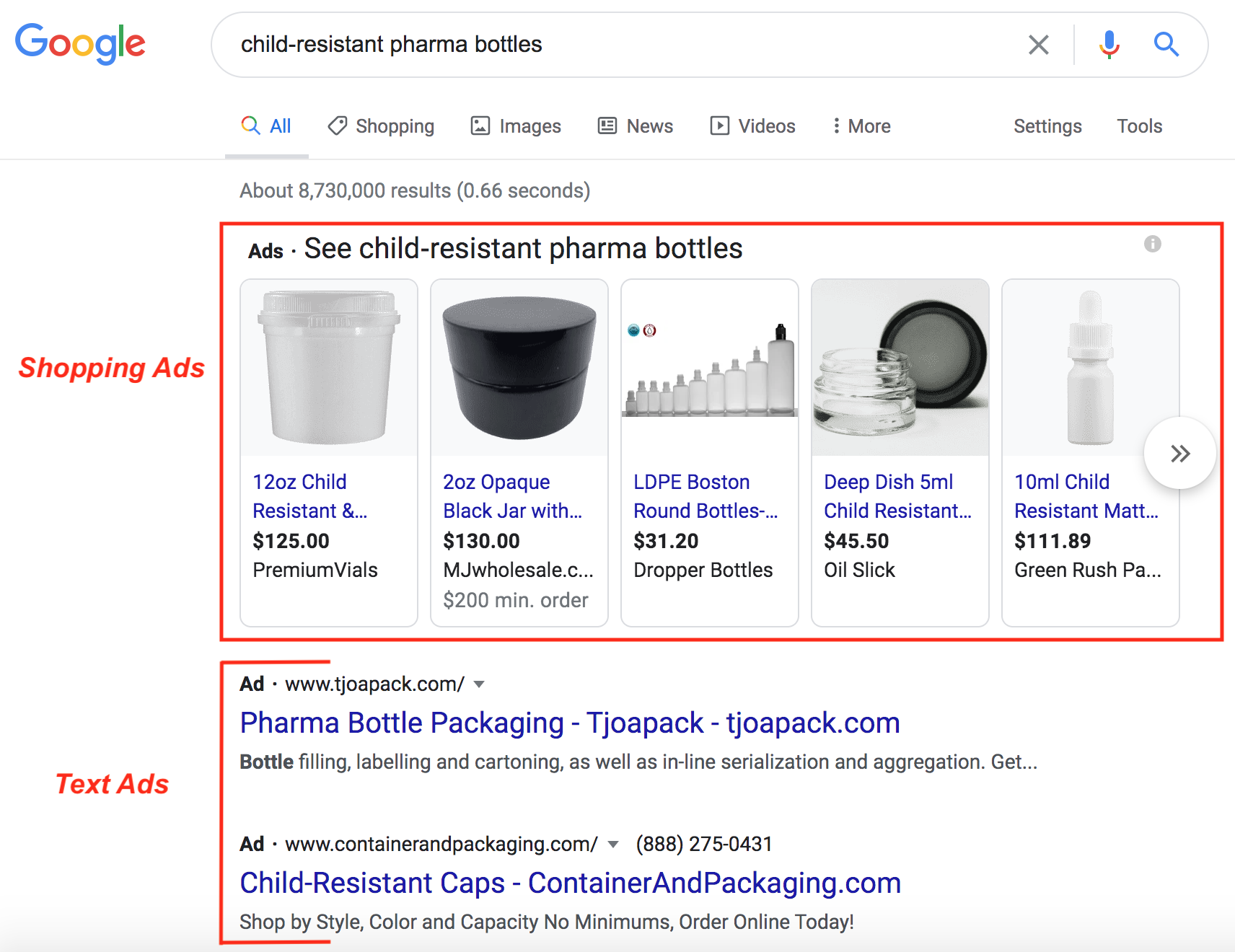The height and width of the screenshot is (952, 1235).
Task: Switch to the Videos tab
Action: coord(752,126)
